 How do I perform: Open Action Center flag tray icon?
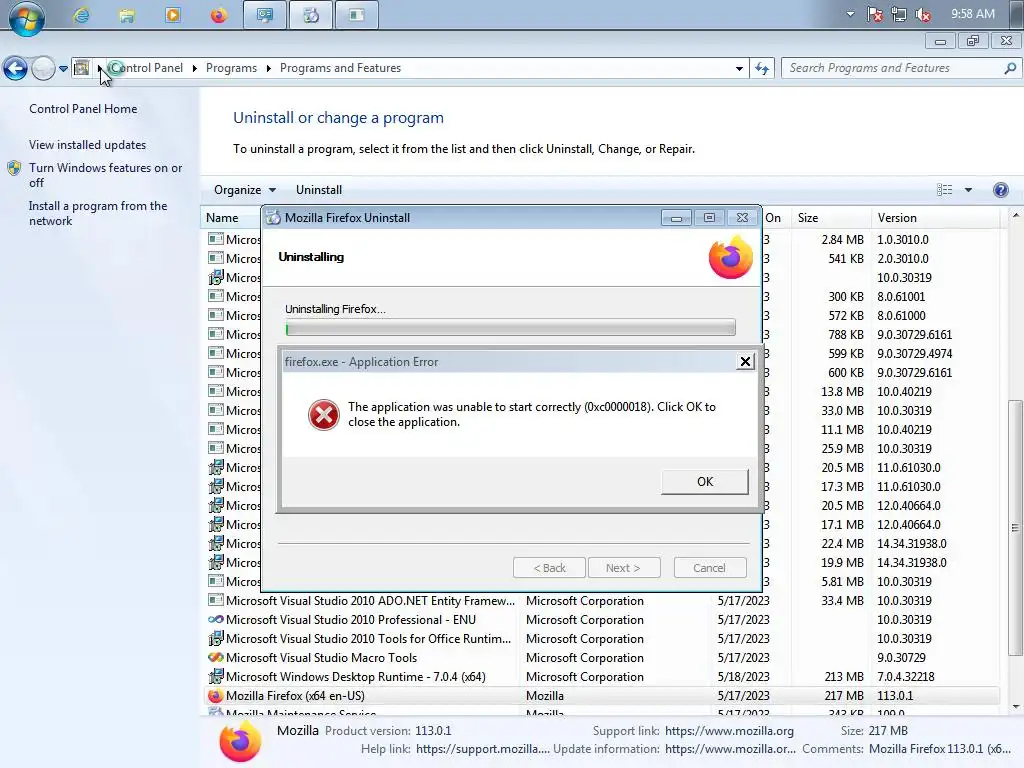[x=875, y=14]
